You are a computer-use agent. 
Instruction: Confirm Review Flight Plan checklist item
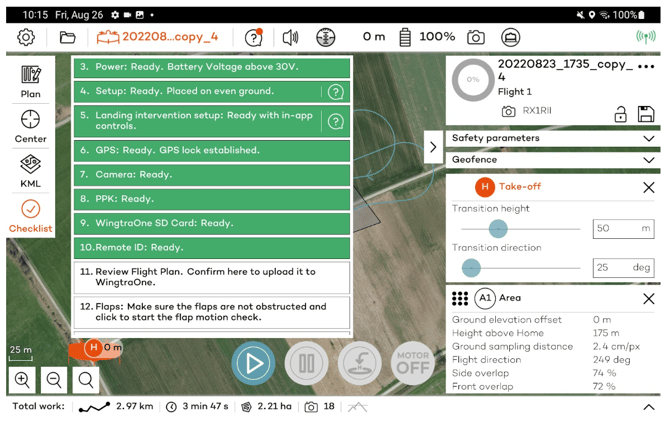point(212,277)
